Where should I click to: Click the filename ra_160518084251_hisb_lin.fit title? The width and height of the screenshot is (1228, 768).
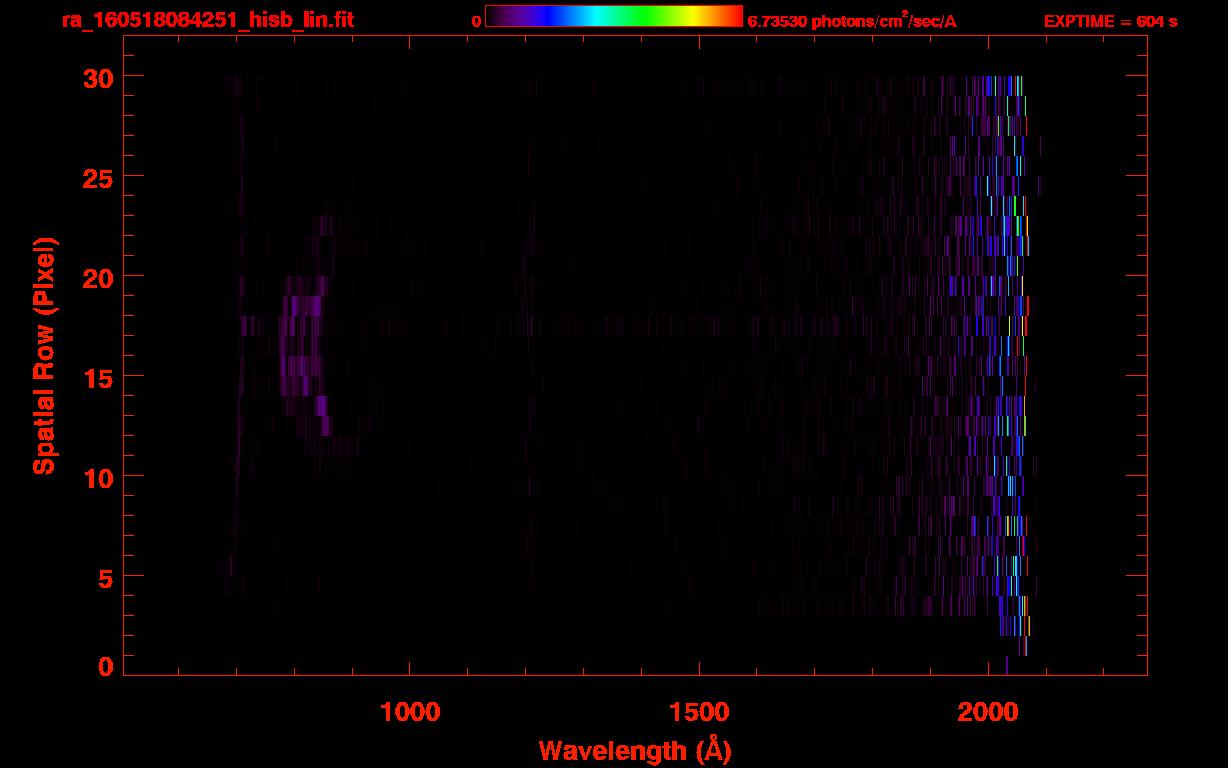(x=207, y=20)
